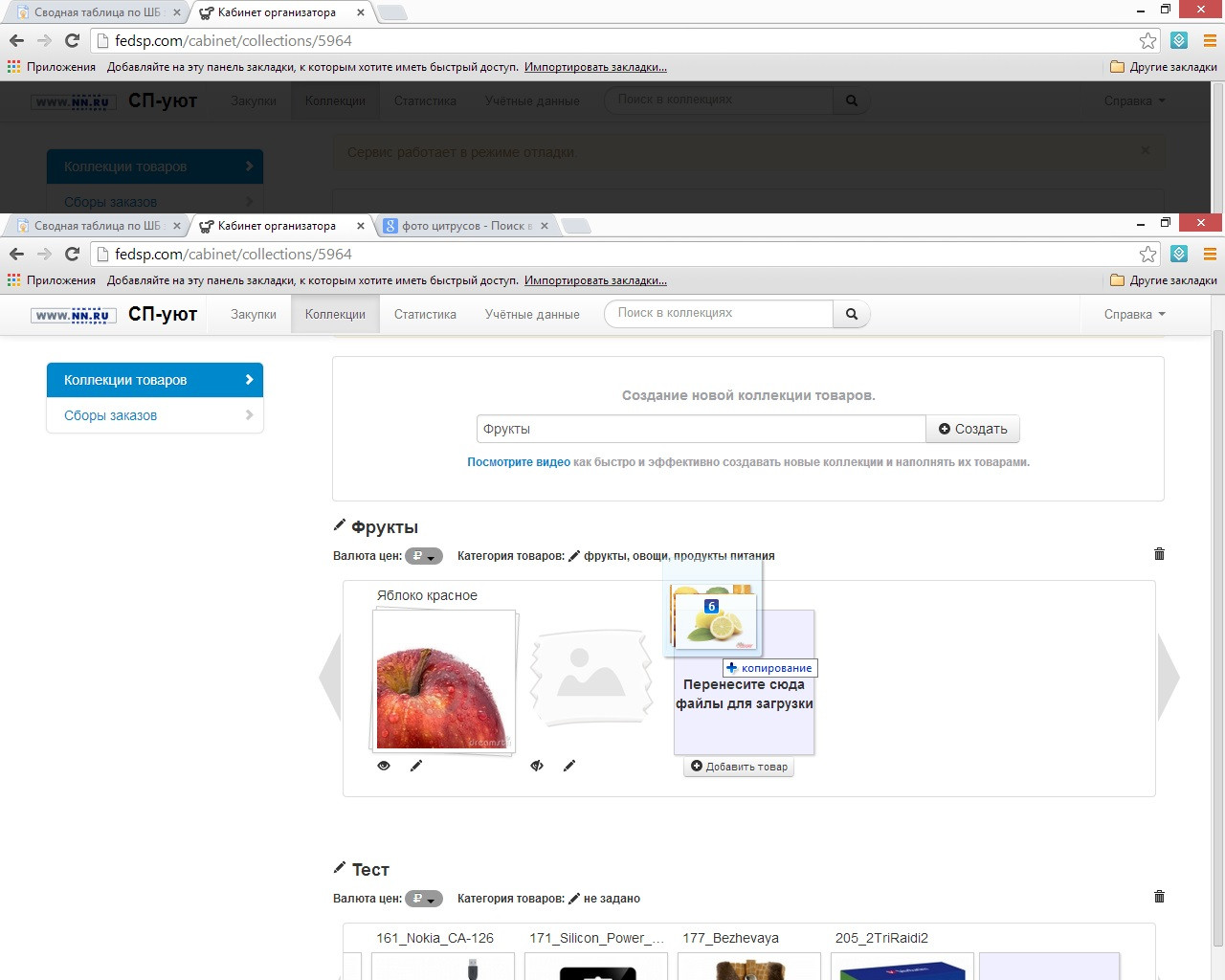Toggle visibility eye under Яблоко красное
The image size is (1225, 980).
[384, 766]
